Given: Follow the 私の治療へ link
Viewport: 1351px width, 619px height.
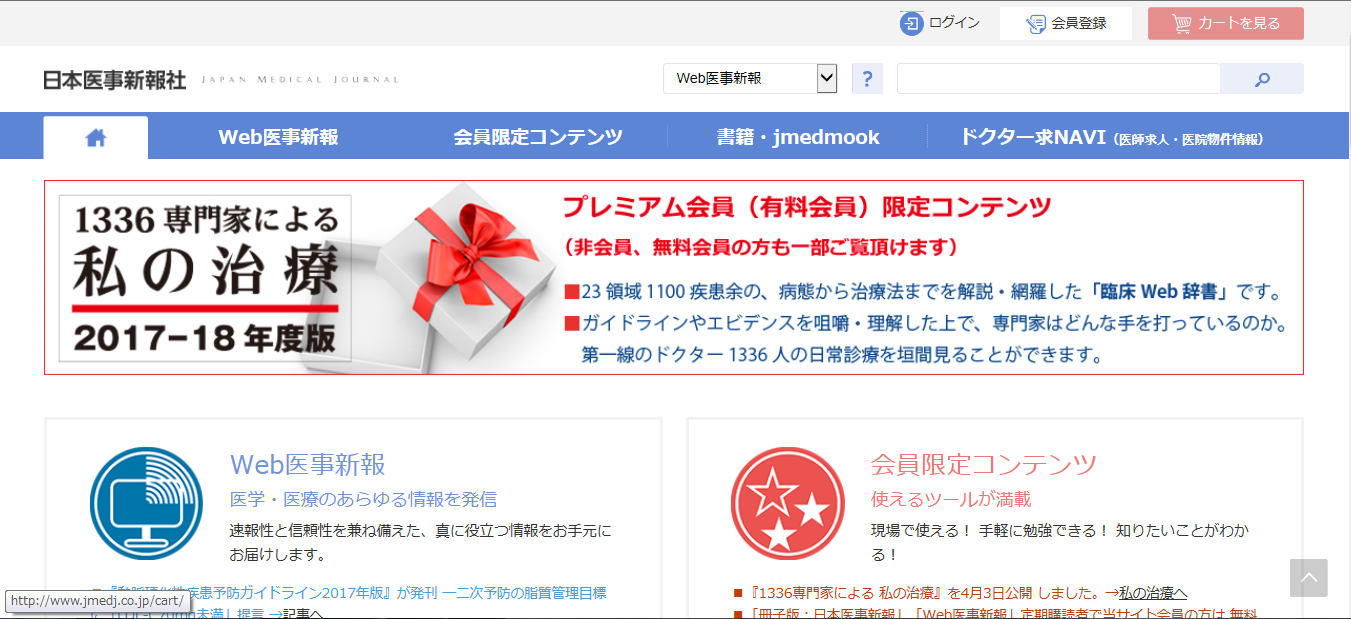Looking at the screenshot, I should click(1152, 593).
